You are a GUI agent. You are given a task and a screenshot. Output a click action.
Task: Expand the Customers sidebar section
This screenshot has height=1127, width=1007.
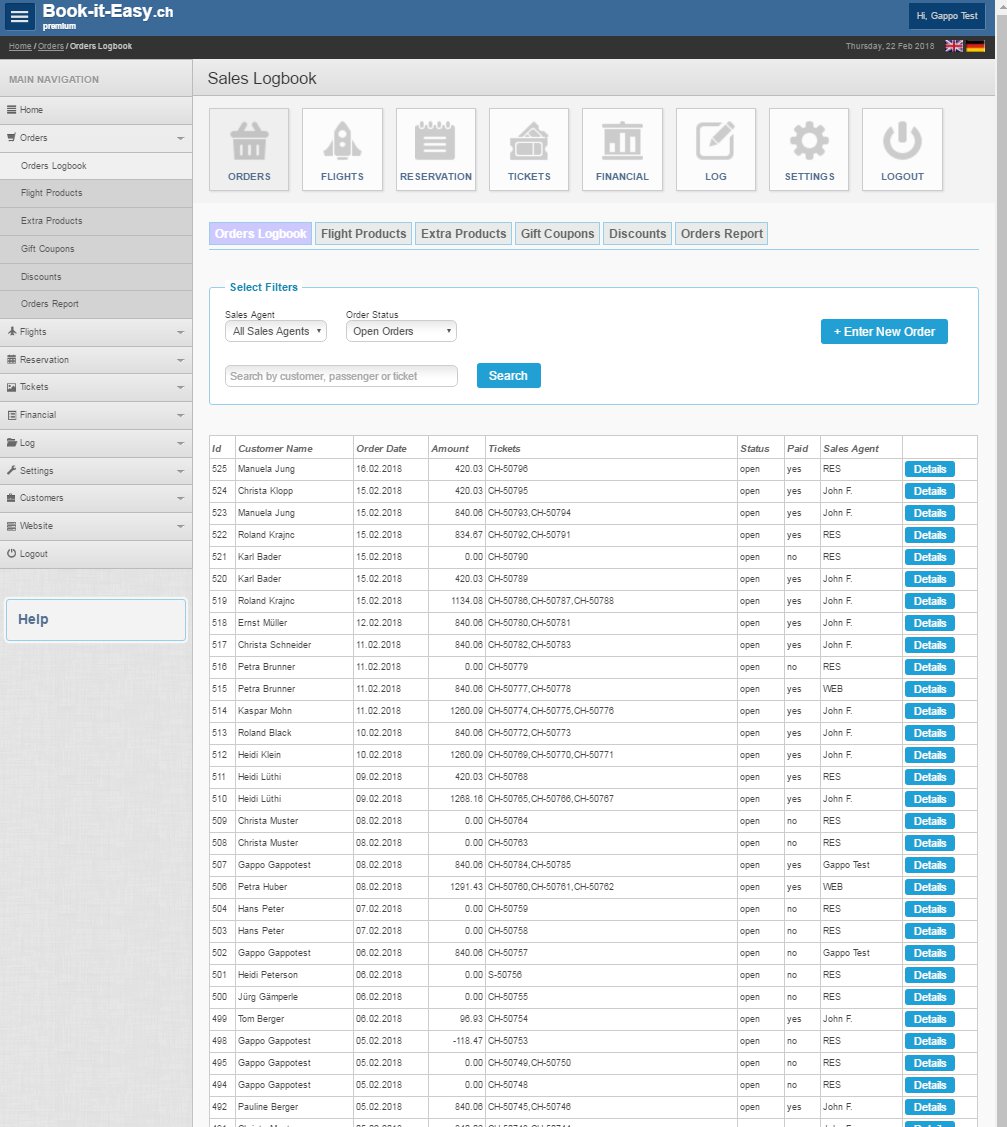pos(96,498)
